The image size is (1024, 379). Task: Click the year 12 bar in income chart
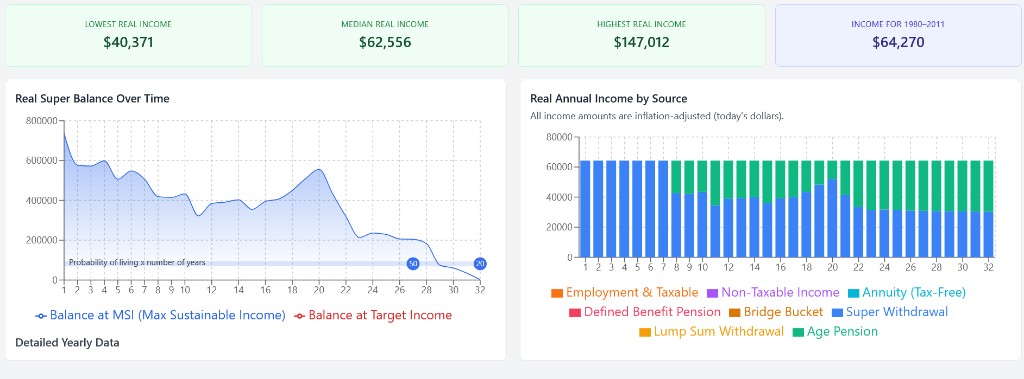coord(728,208)
